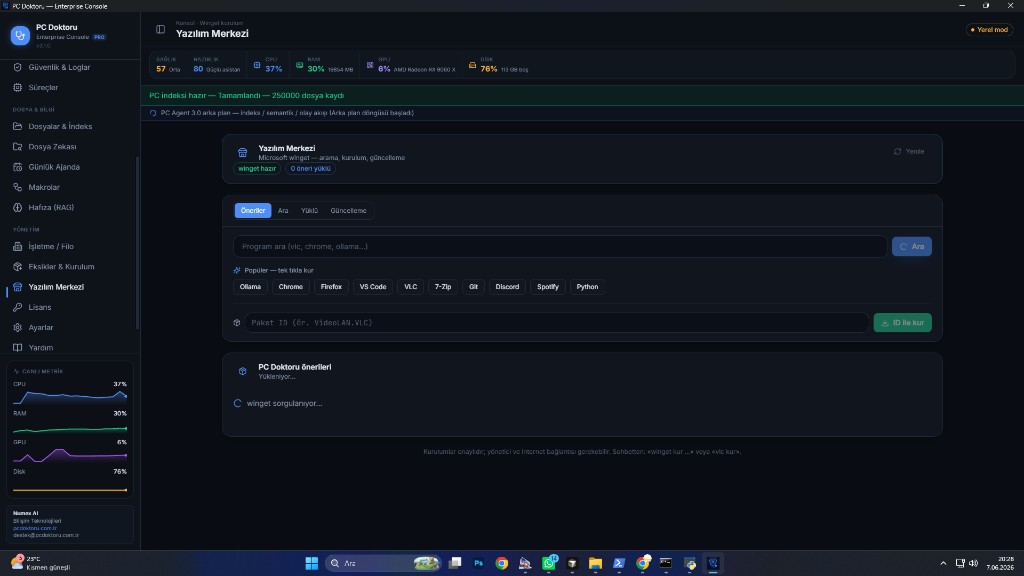Switch to the Öneriler tab
Screen dimensions: 1024x576
pos(253,211)
